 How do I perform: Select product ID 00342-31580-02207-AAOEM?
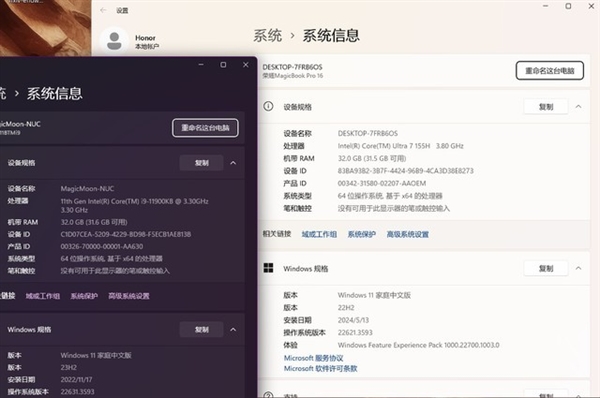pos(382,183)
